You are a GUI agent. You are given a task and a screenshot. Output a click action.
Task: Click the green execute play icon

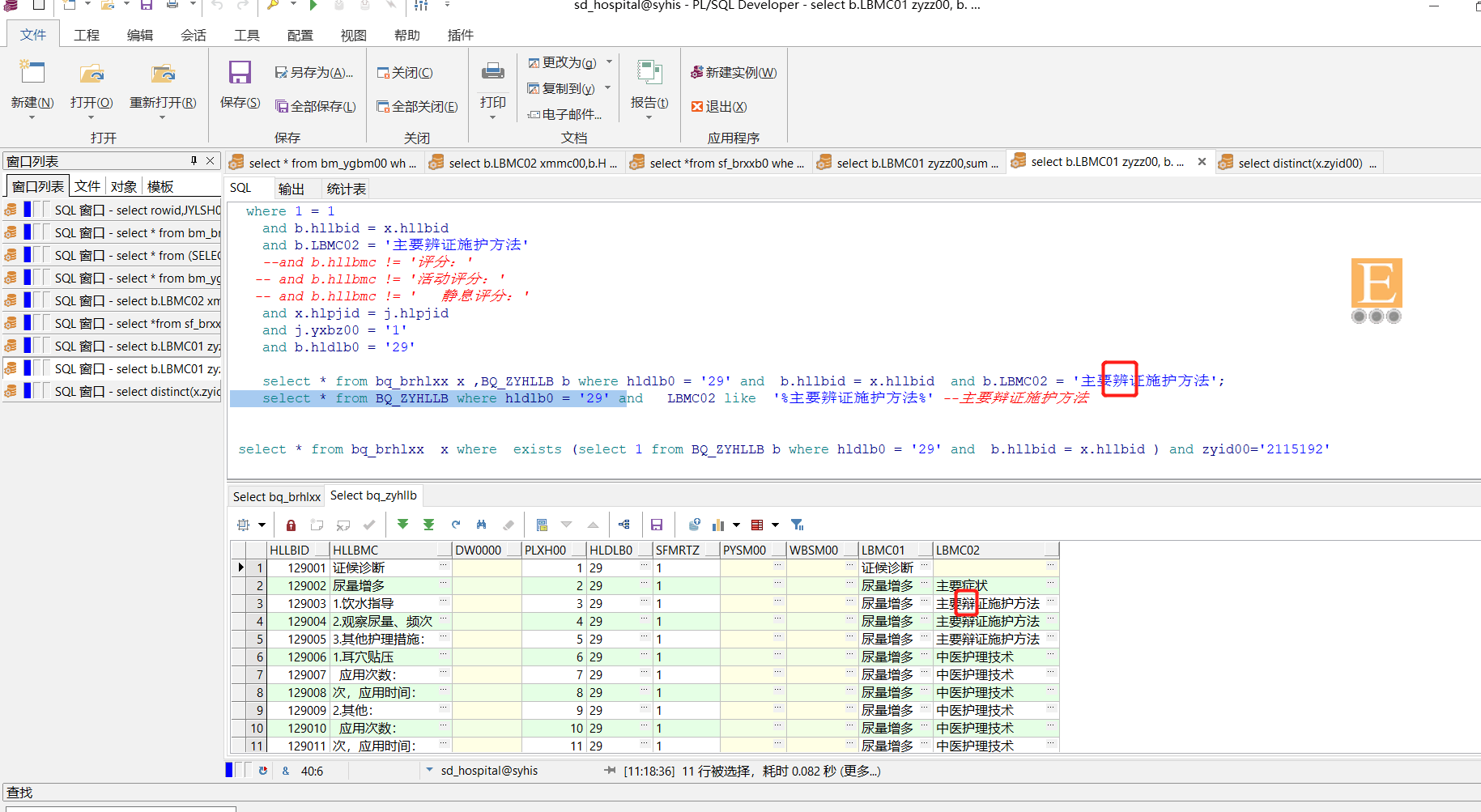pos(313,6)
